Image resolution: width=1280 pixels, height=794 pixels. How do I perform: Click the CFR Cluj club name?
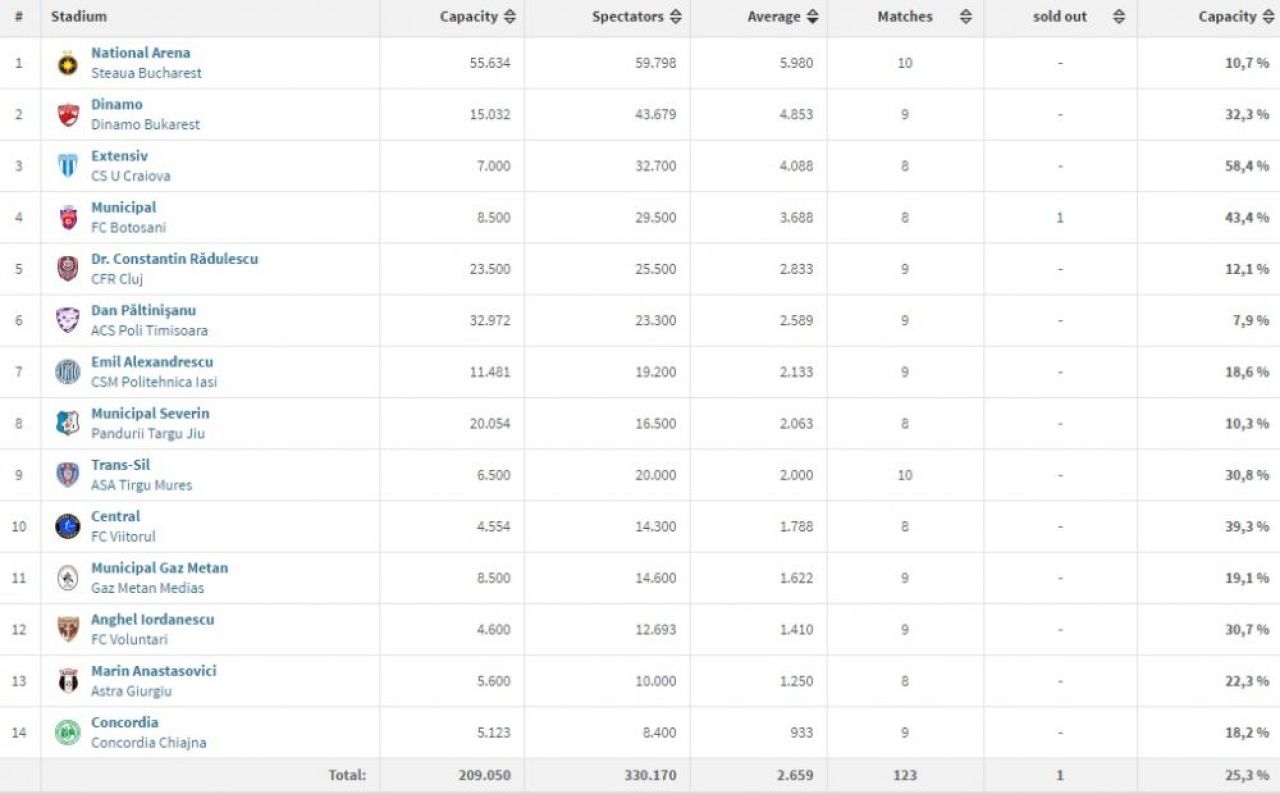[117, 279]
